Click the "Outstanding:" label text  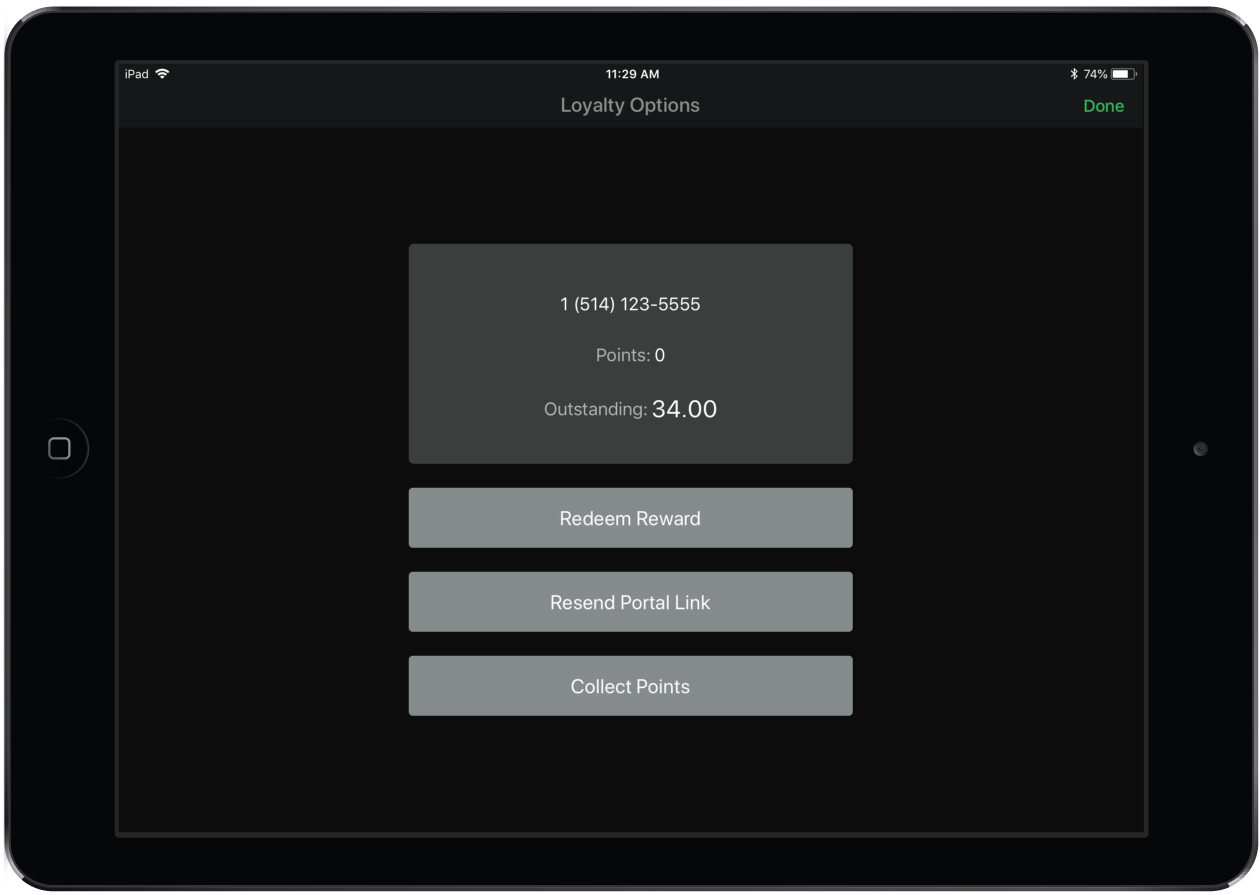point(595,409)
